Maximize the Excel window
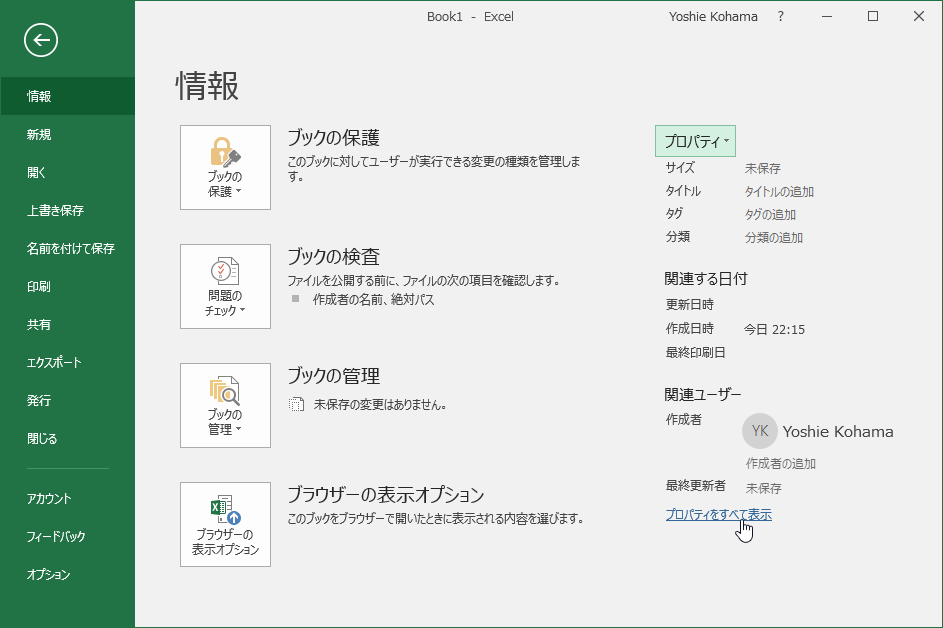The width and height of the screenshot is (943, 628). click(873, 17)
